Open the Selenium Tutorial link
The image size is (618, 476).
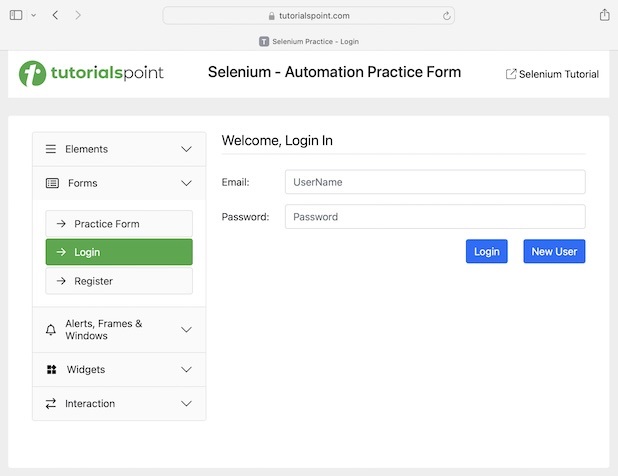552,74
